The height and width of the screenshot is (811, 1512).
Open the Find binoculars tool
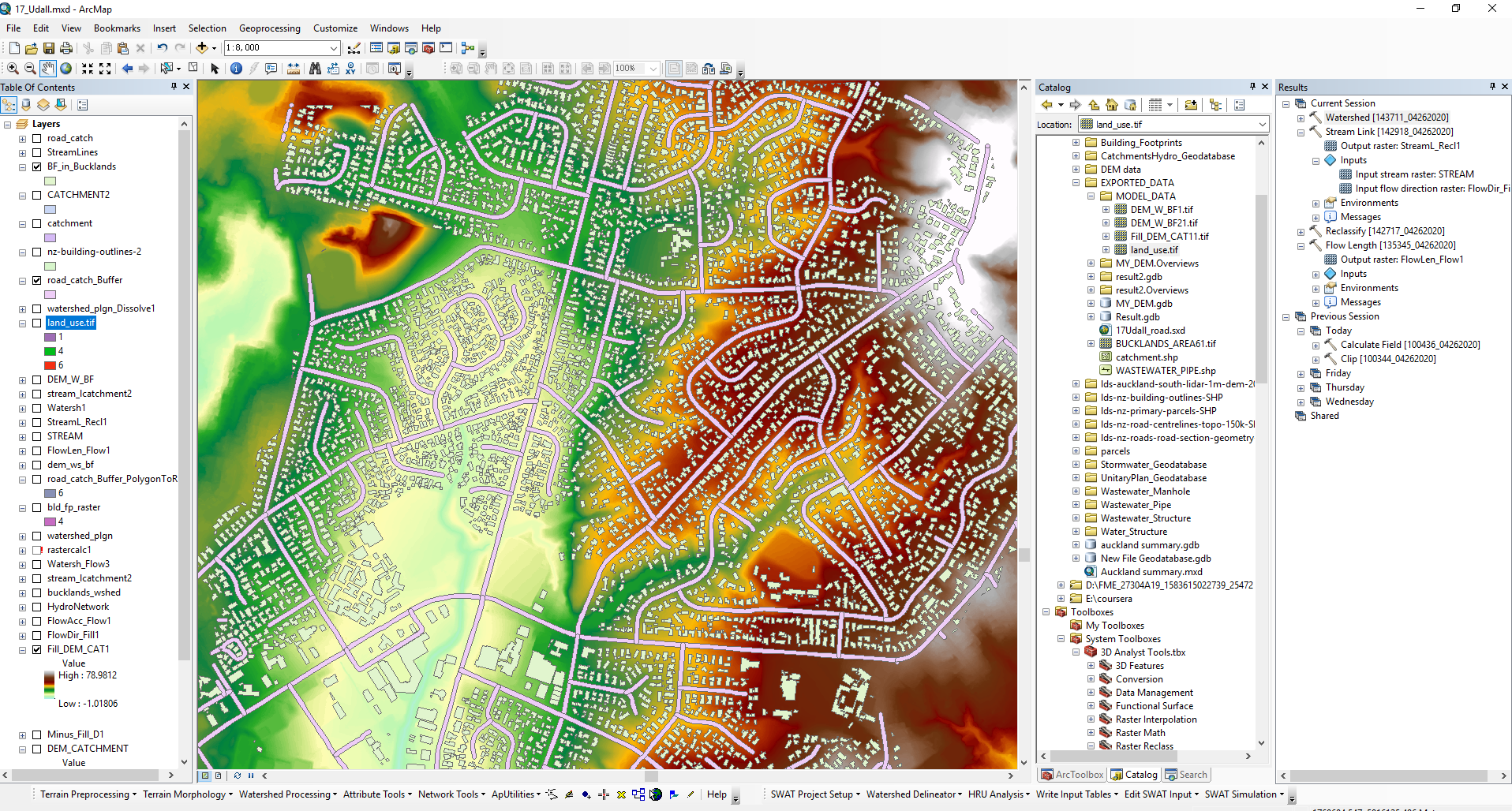click(x=315, y=69)
